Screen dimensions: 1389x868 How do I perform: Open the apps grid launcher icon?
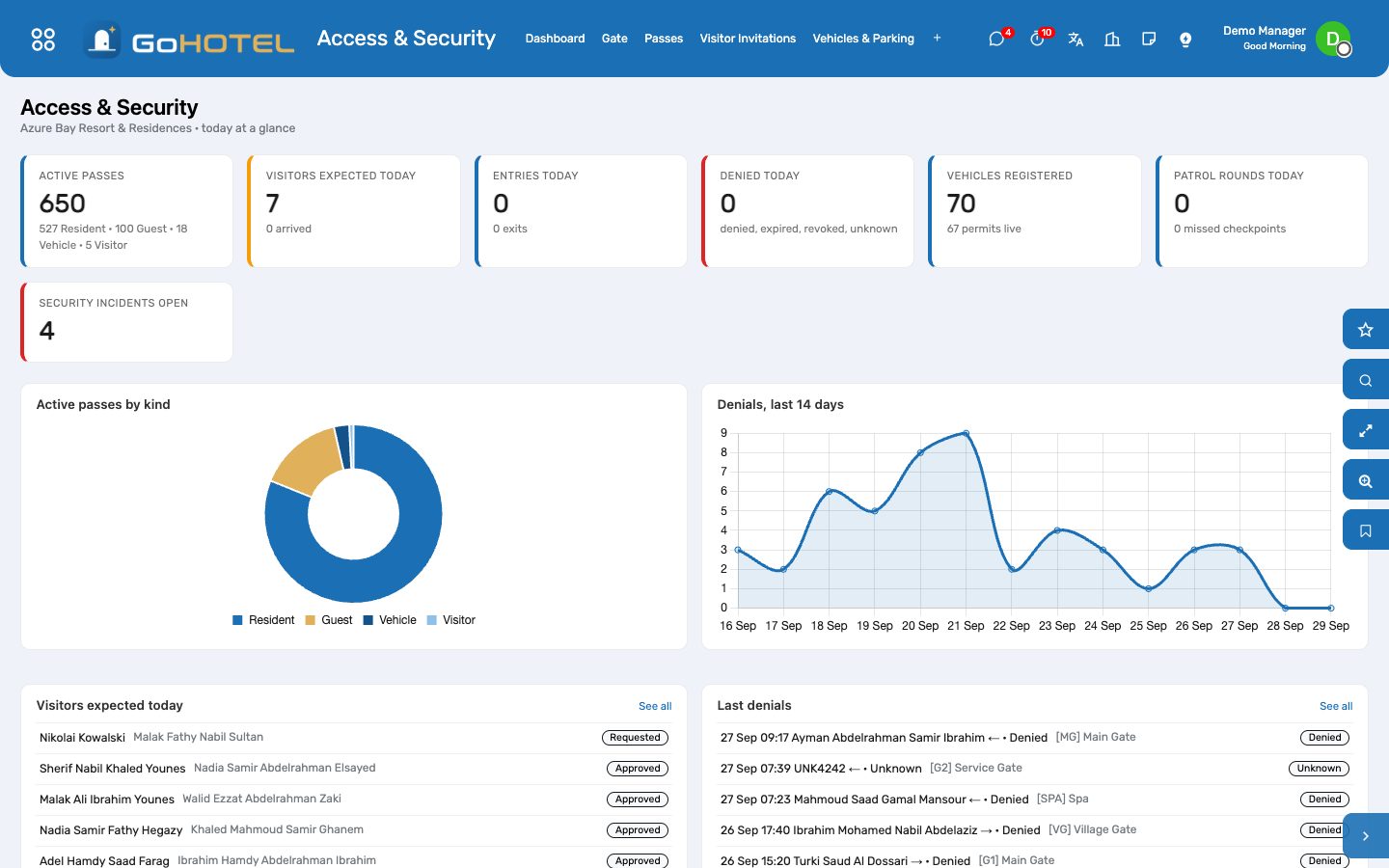[x=43, y=39]
